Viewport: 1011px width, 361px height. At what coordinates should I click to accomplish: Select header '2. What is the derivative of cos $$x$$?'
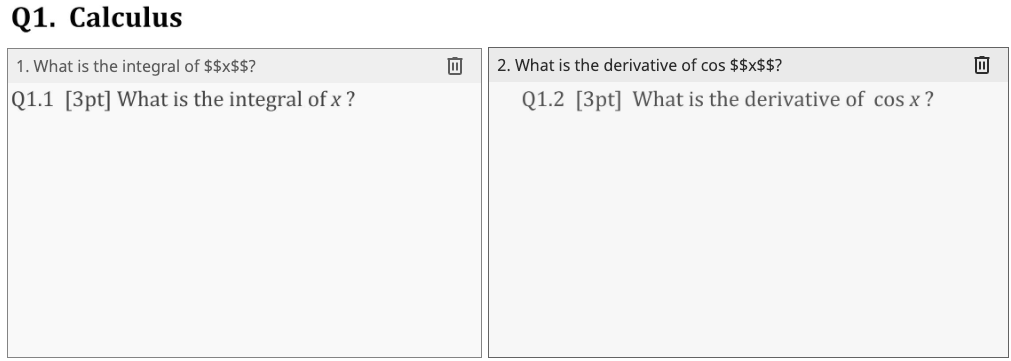(x=639, y=65)
